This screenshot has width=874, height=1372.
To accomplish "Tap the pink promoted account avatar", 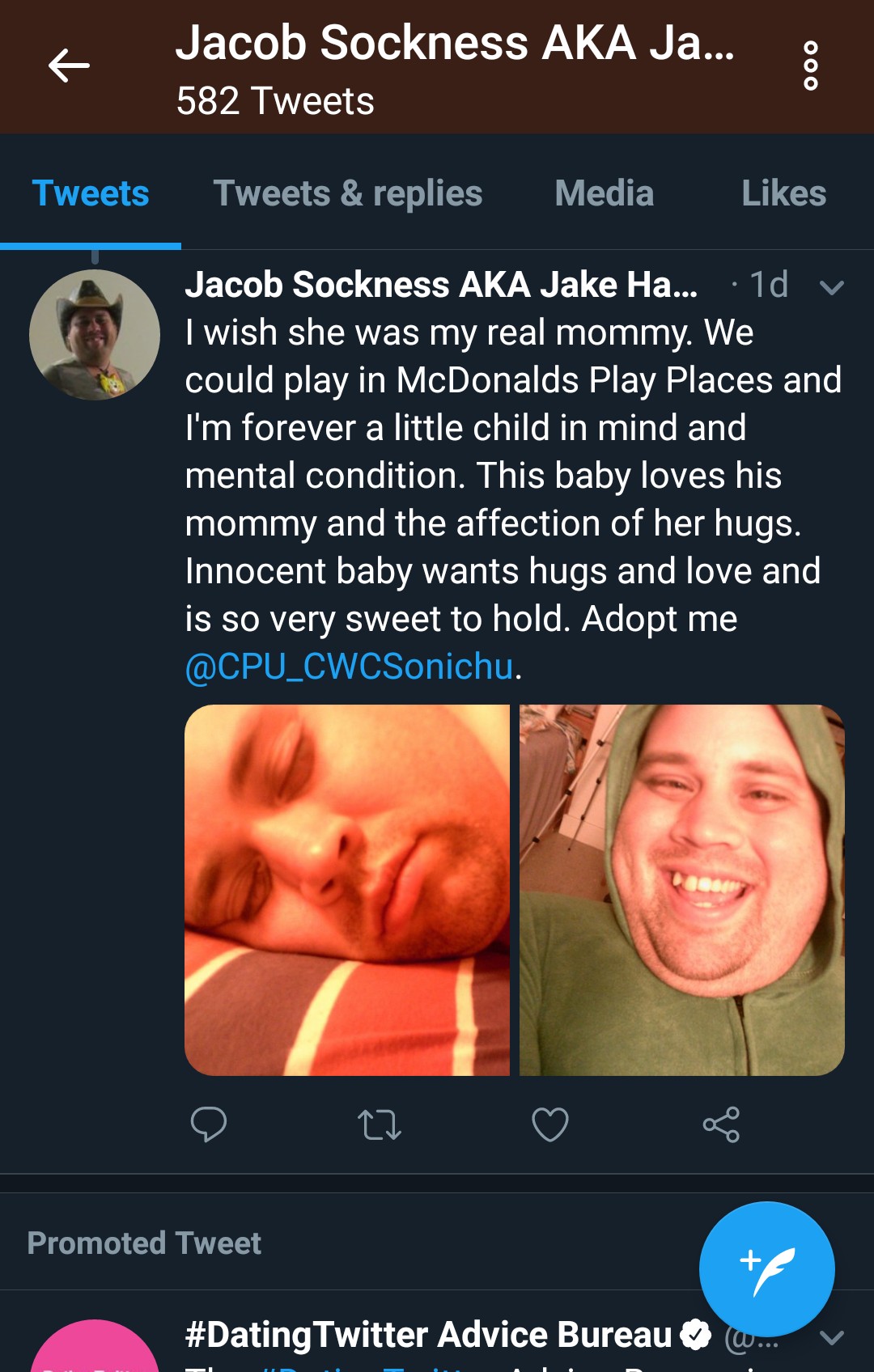I will [x=95, y=1346].
